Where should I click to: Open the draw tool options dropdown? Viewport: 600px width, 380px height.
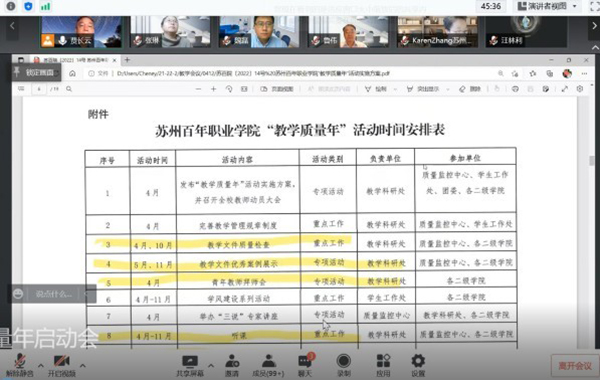point(396,89)
